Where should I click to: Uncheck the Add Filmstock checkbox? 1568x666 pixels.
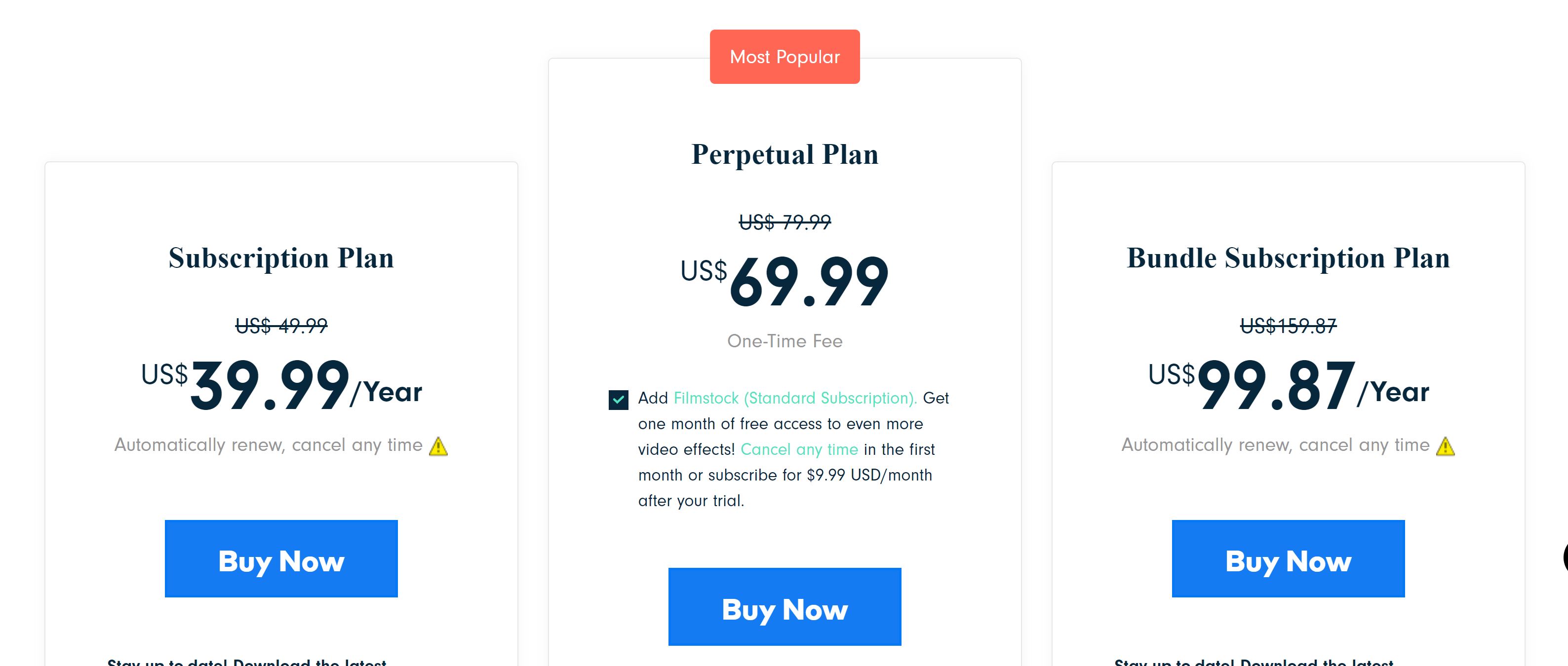click(619, 400)
